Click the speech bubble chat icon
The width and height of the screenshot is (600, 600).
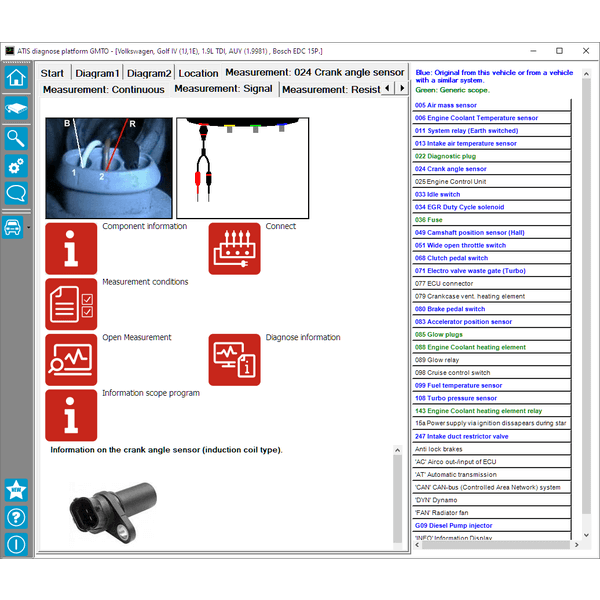(x=15, y=194)
